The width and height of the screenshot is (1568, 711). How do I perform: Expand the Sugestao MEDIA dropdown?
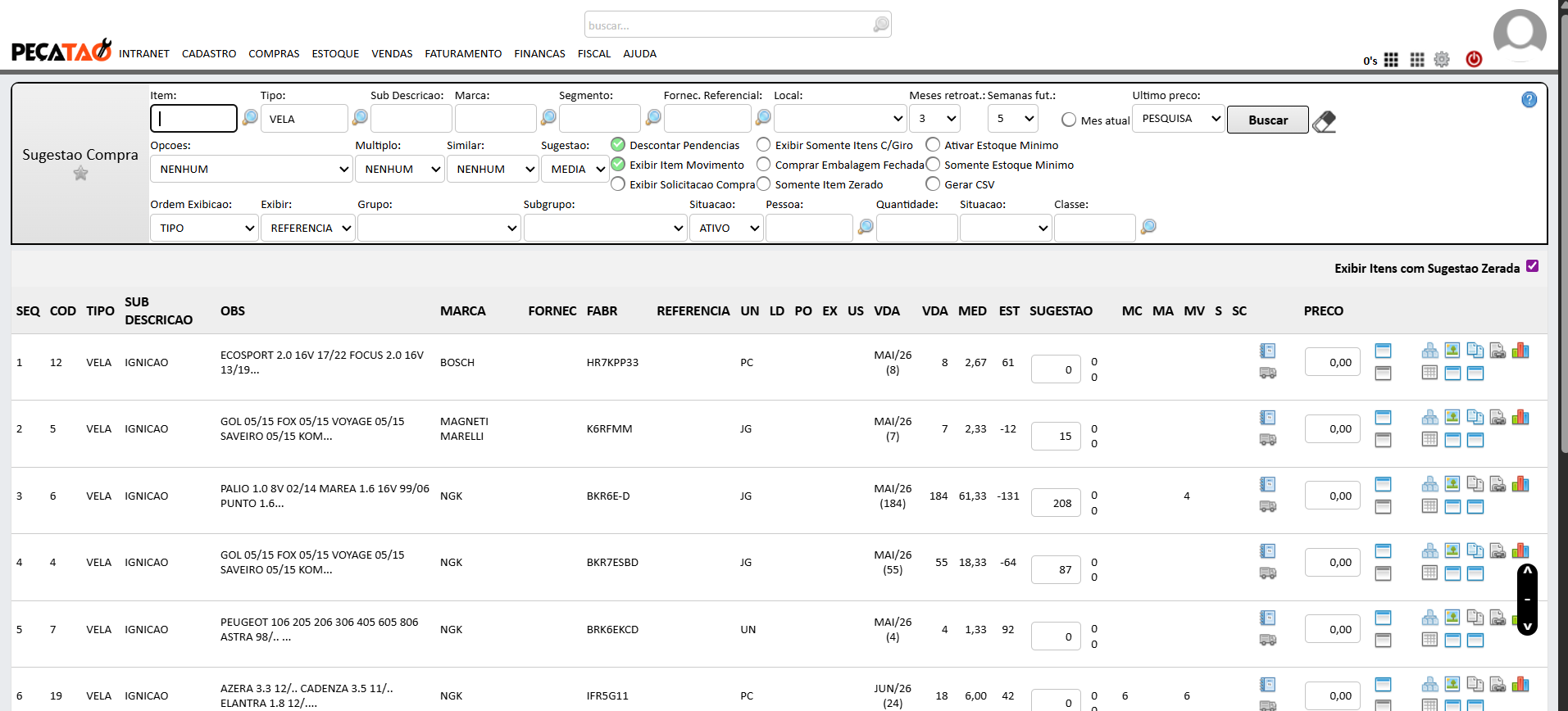click(575, 170)
